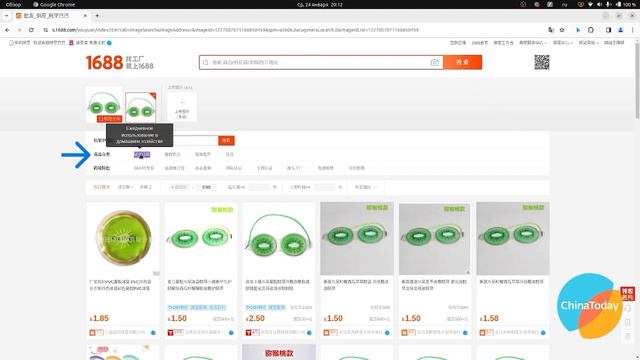Click the battery 100% indicator

coord(626,4)
